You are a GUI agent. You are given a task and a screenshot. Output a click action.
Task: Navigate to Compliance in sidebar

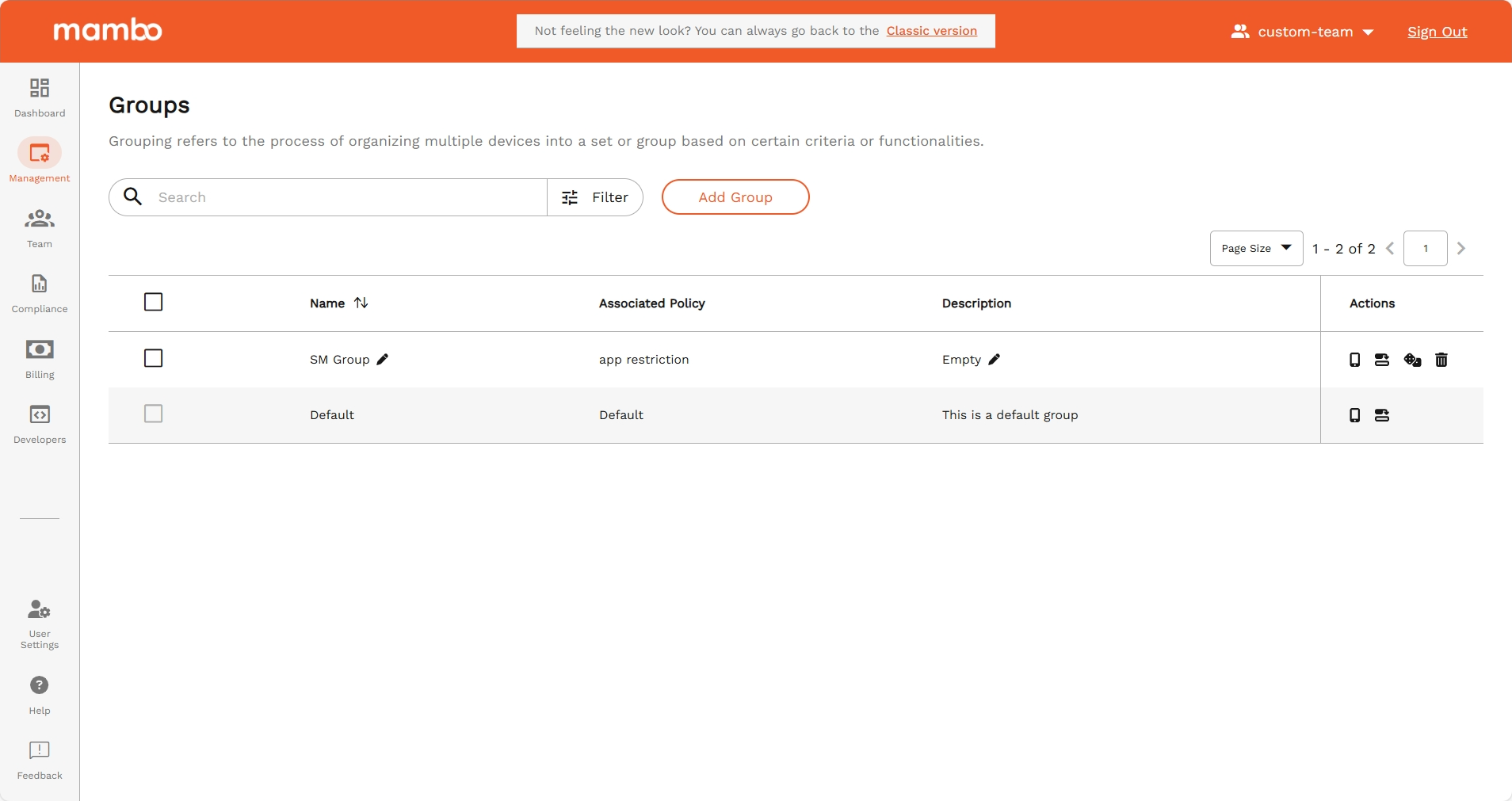pos(40,292)
